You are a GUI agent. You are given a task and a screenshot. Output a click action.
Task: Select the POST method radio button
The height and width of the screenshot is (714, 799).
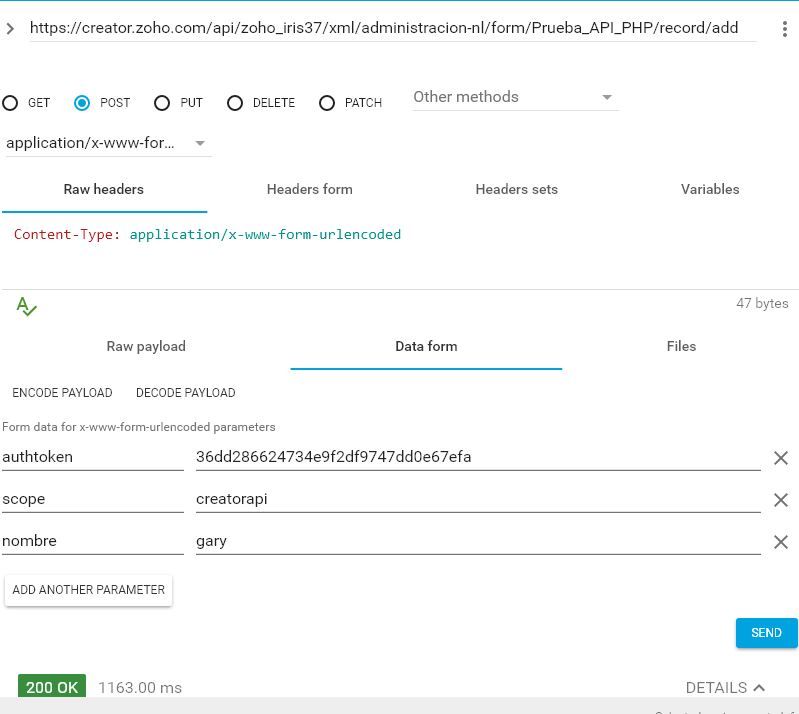click(82, 103)
